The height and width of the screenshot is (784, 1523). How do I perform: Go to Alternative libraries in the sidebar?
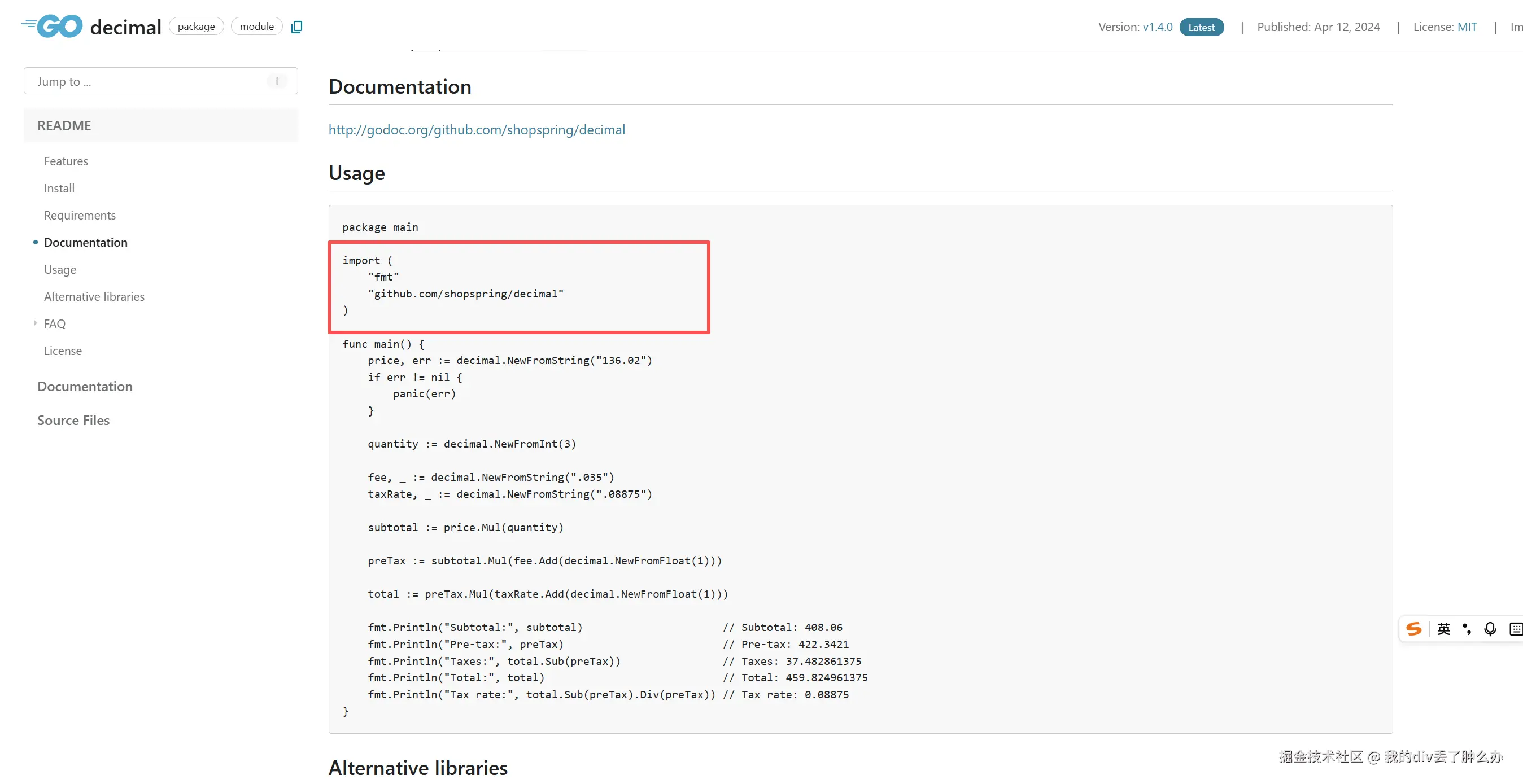click(94, 296)
